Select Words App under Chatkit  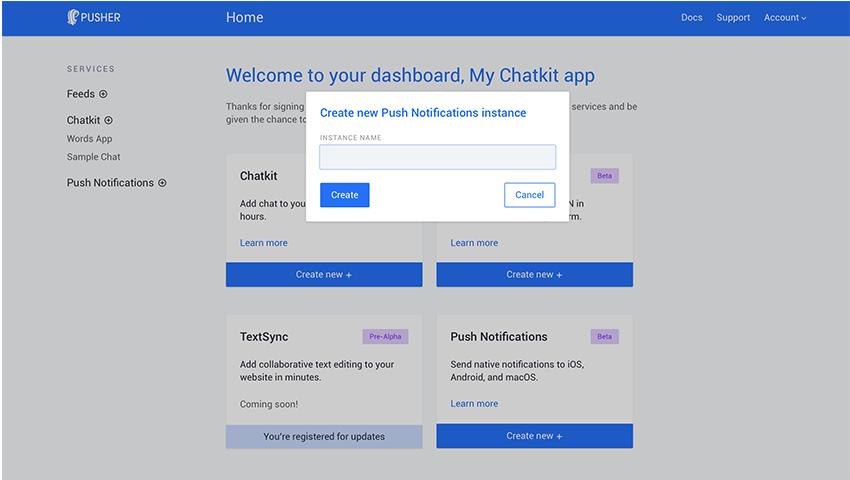[x=89, y=139]
